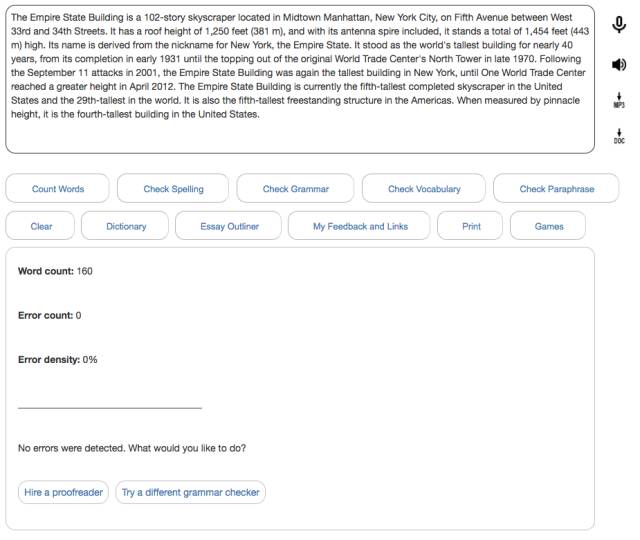Download the text via the DOC icon
This screenshot has height=540, width=640.
(618, 137)
